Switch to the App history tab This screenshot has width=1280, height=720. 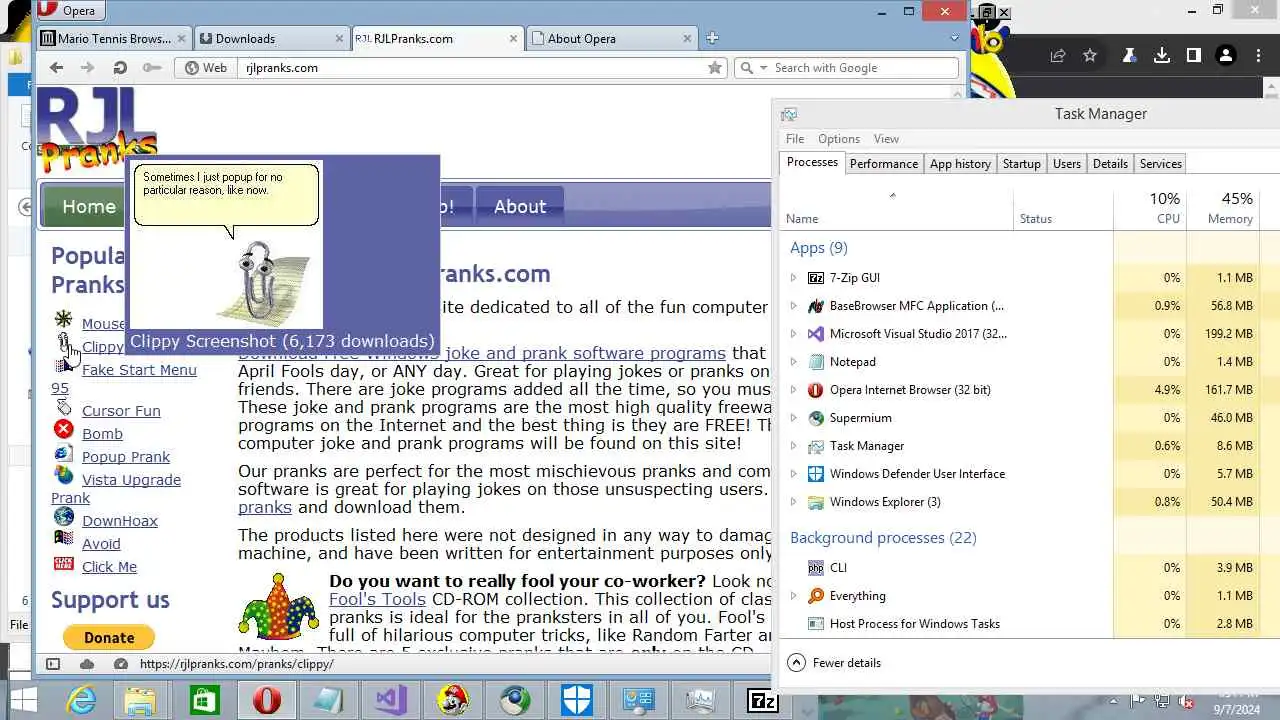pyautogui.click(x=960, y=164)
